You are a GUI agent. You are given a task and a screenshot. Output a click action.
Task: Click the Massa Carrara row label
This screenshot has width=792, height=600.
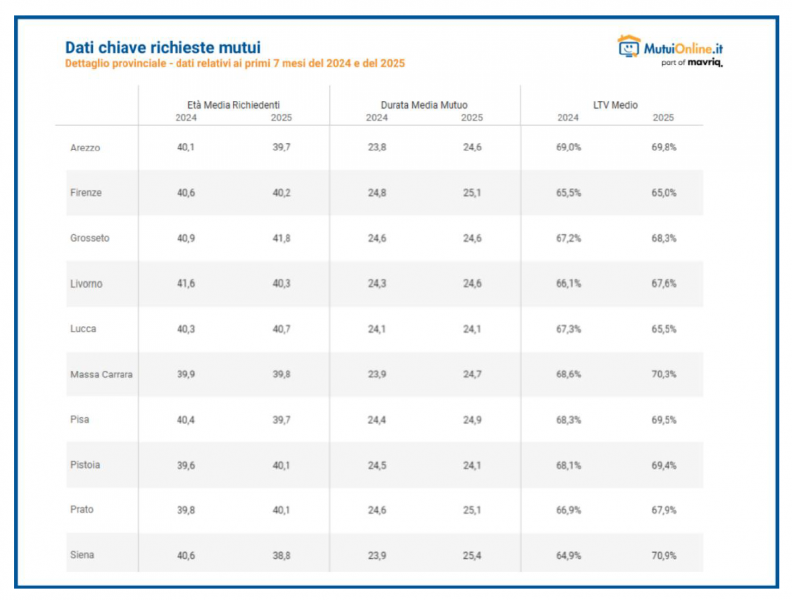102,374
